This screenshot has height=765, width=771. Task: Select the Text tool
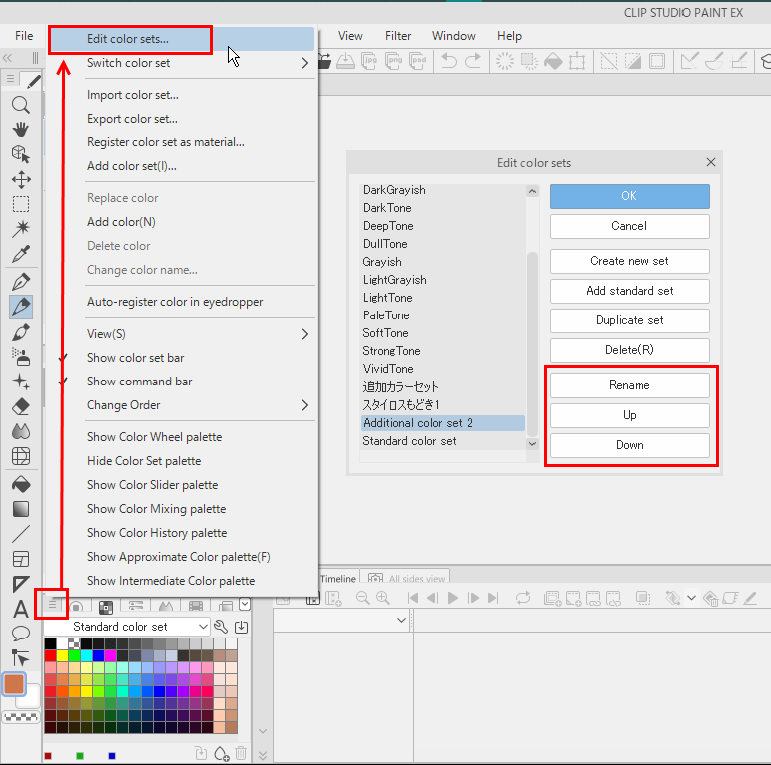click(x=21, y=609)
